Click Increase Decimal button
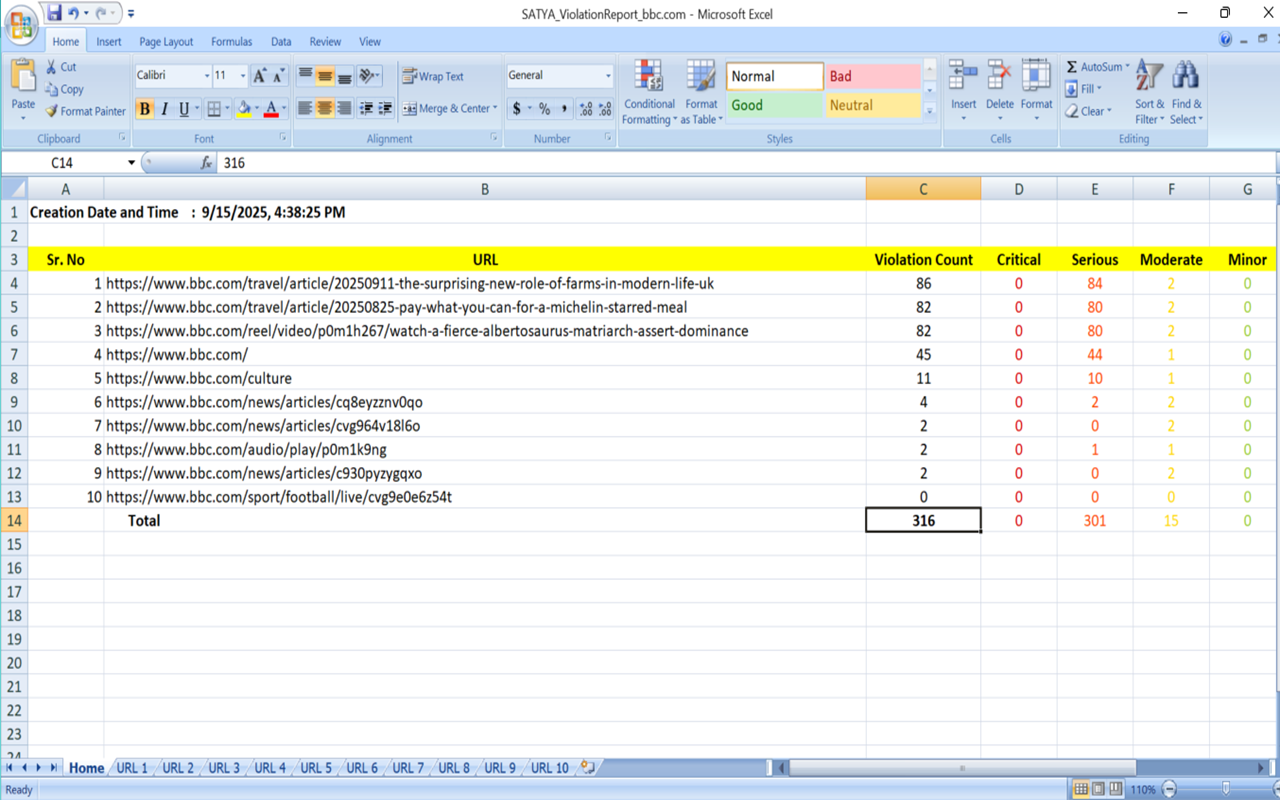The image size is (1280, 800). (x=586, y=109)
